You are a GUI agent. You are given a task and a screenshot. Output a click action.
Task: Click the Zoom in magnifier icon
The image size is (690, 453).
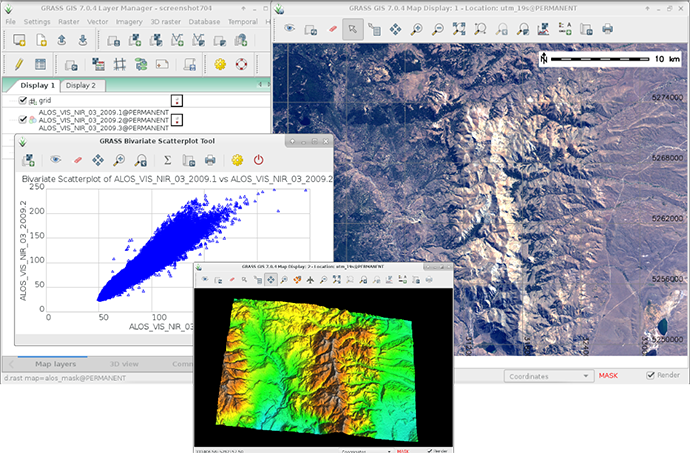pyautogui.click(x=418, y=30)
